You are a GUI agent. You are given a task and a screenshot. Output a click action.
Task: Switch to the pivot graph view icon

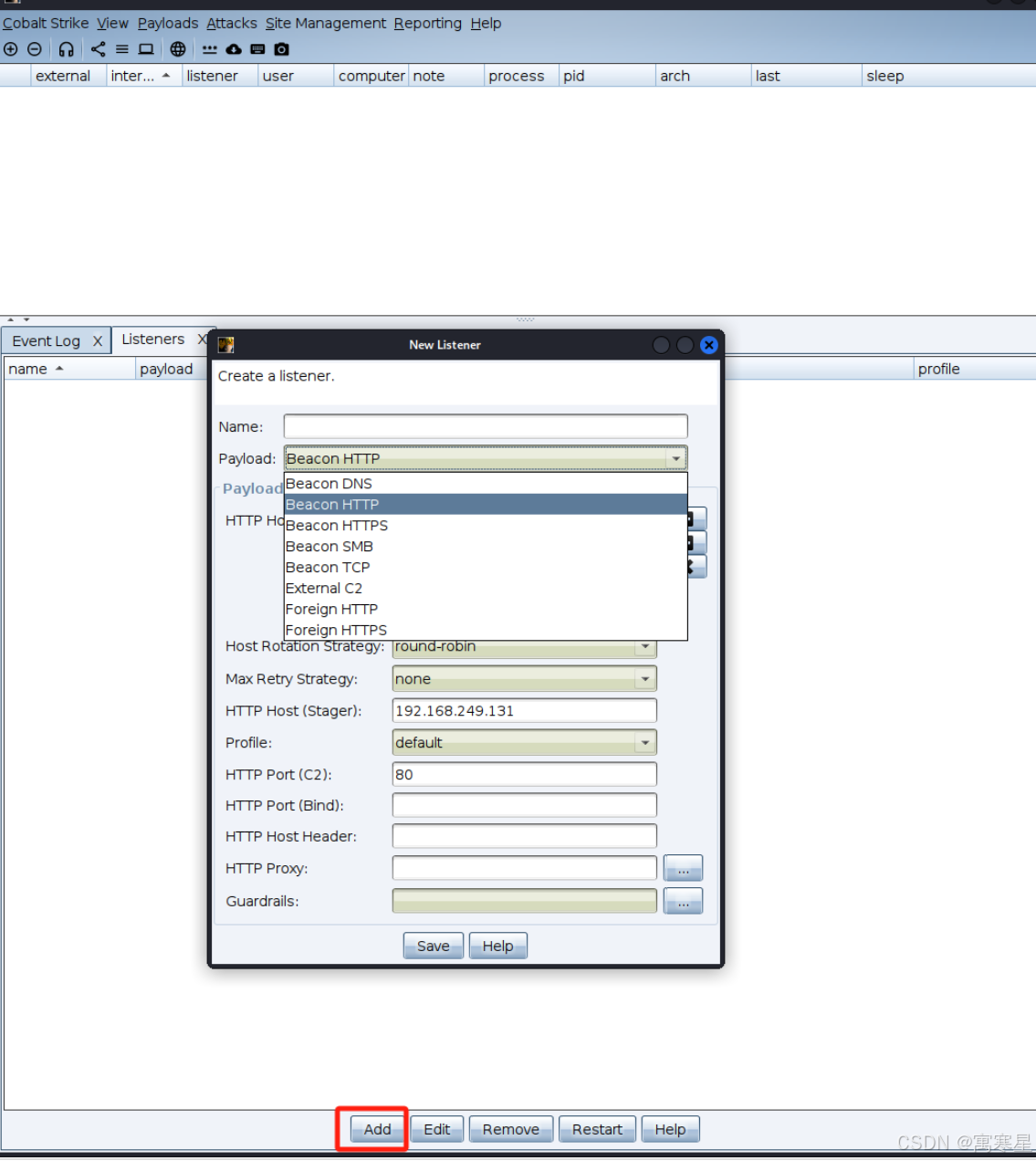[x=98, y=49]
